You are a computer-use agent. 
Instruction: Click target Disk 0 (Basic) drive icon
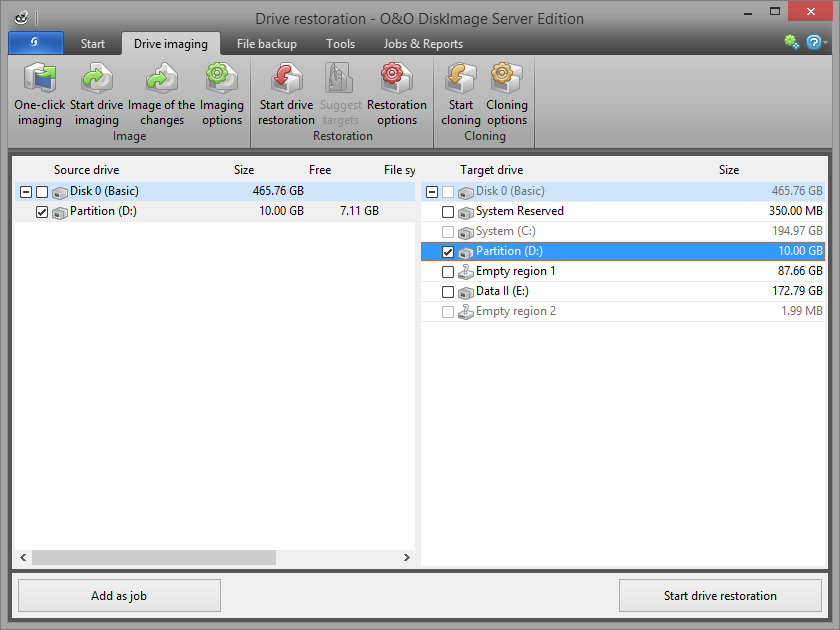click(x=466, y=192)
